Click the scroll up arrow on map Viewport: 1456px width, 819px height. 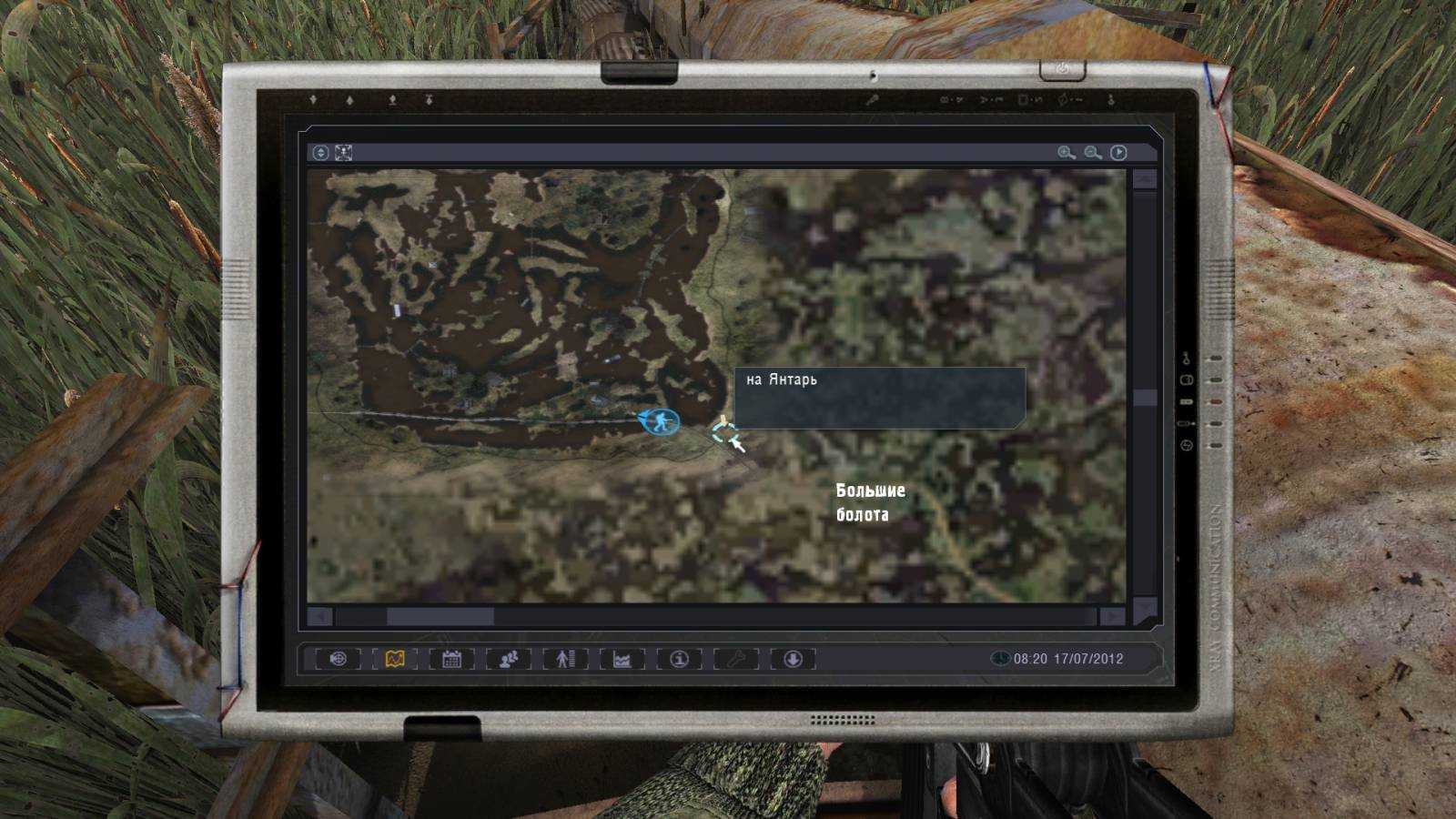click(x=1144, y=179)
